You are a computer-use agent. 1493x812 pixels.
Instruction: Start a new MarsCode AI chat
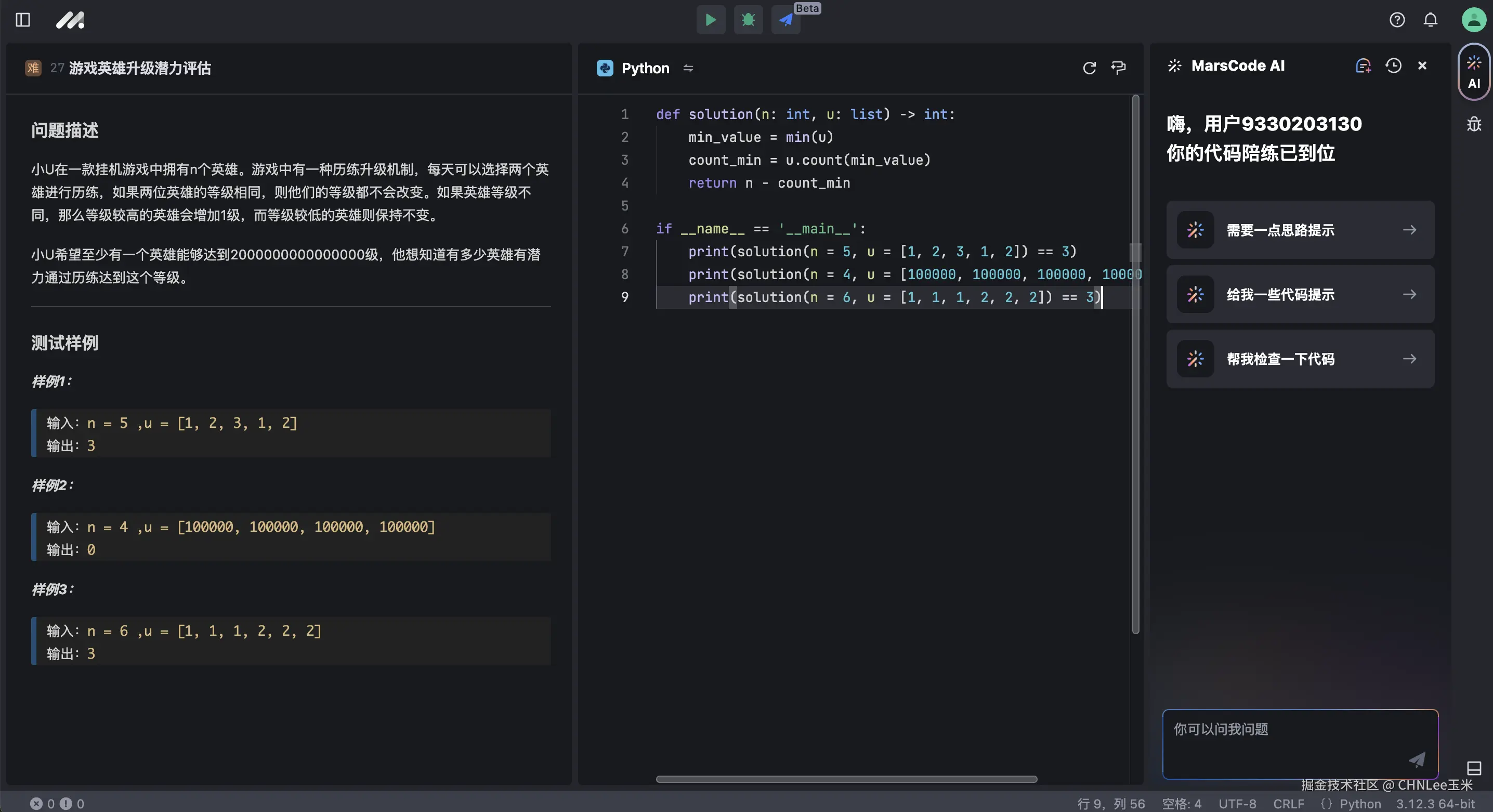tap(1363, 66)
